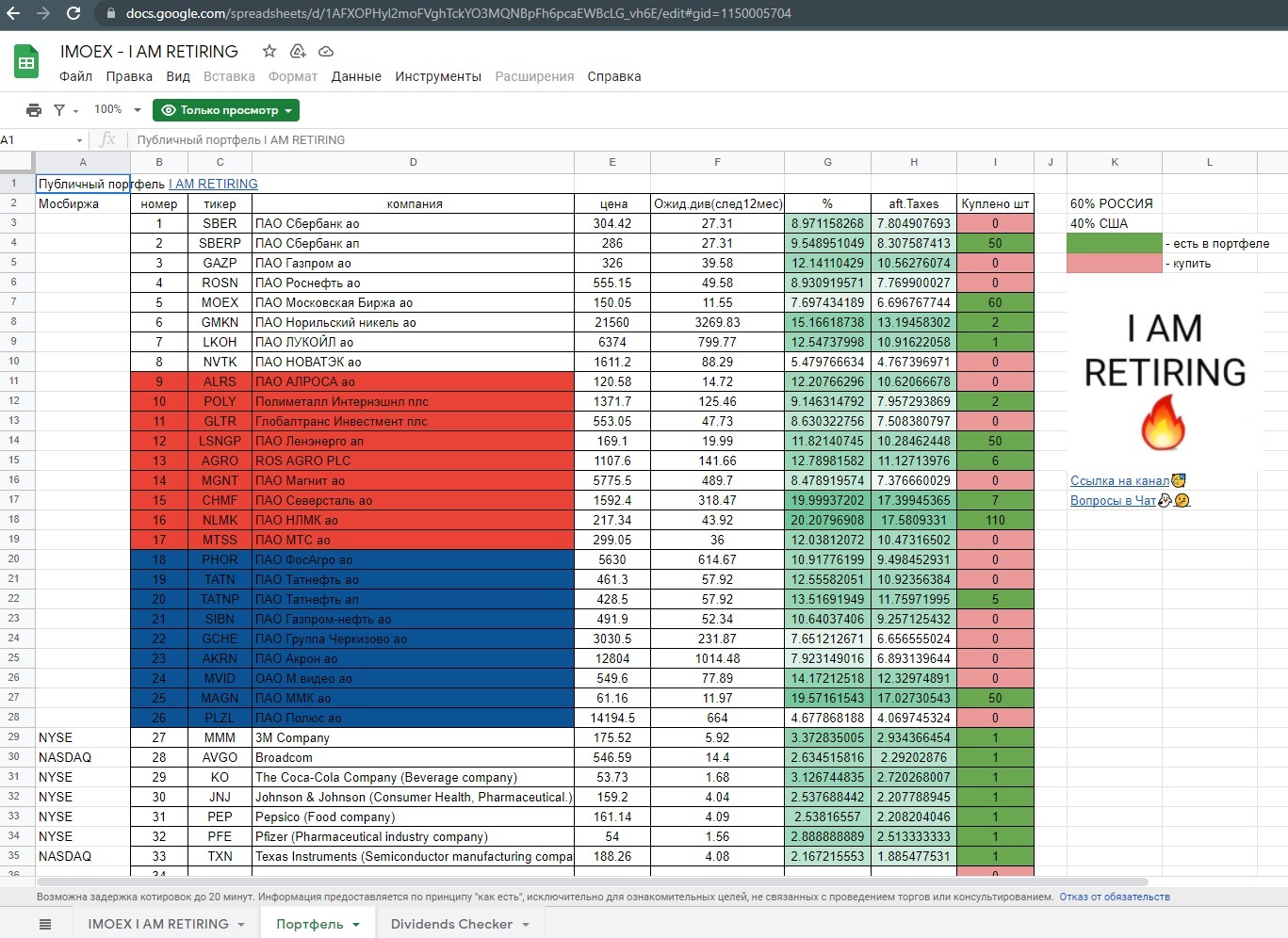Click the document title IMOEX - I AM RETIRING
The image size is (1288, 938).
coord(149,51)
